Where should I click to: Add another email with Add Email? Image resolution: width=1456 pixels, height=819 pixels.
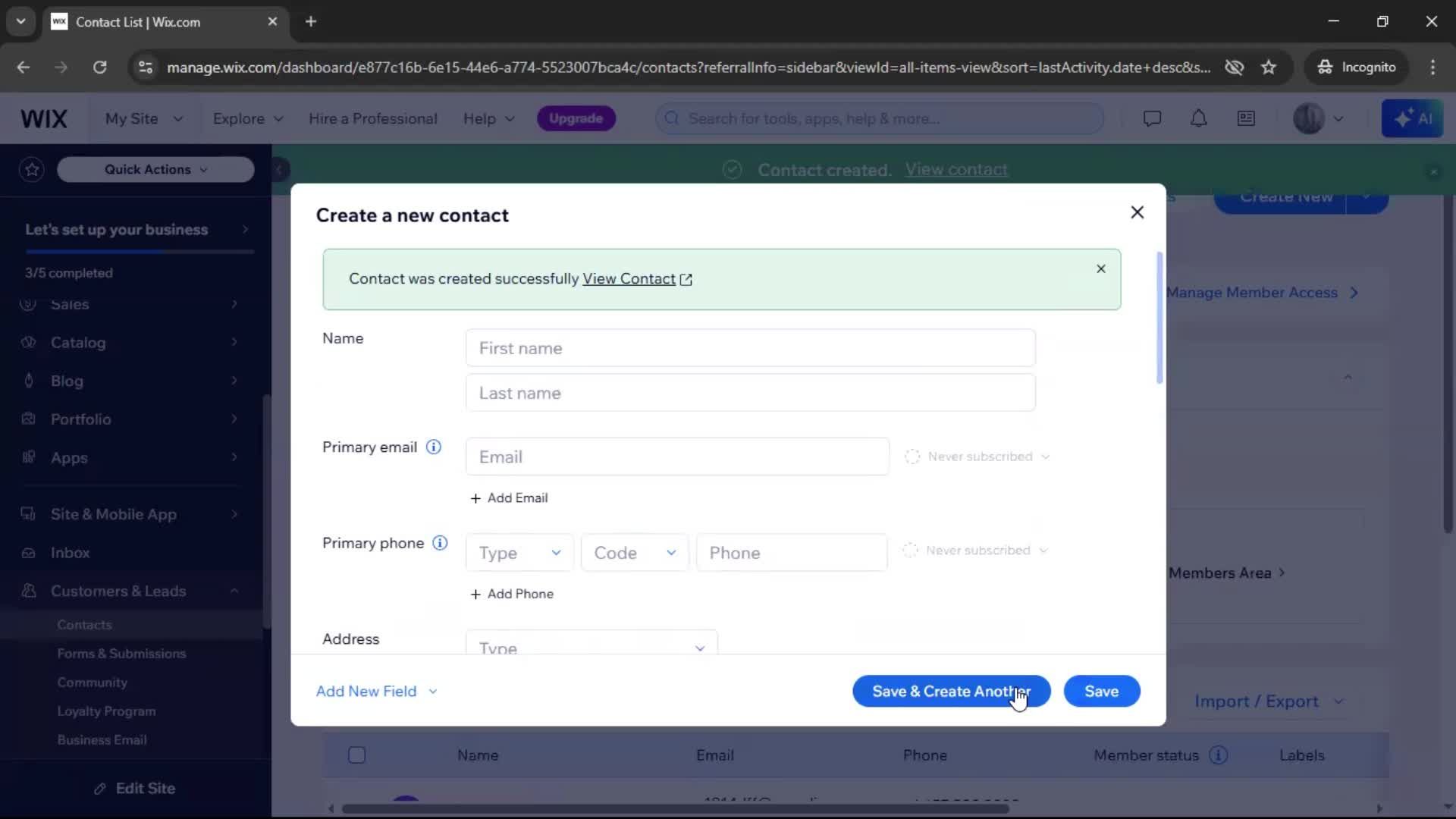pyautogui.click(x=509, y=498)
